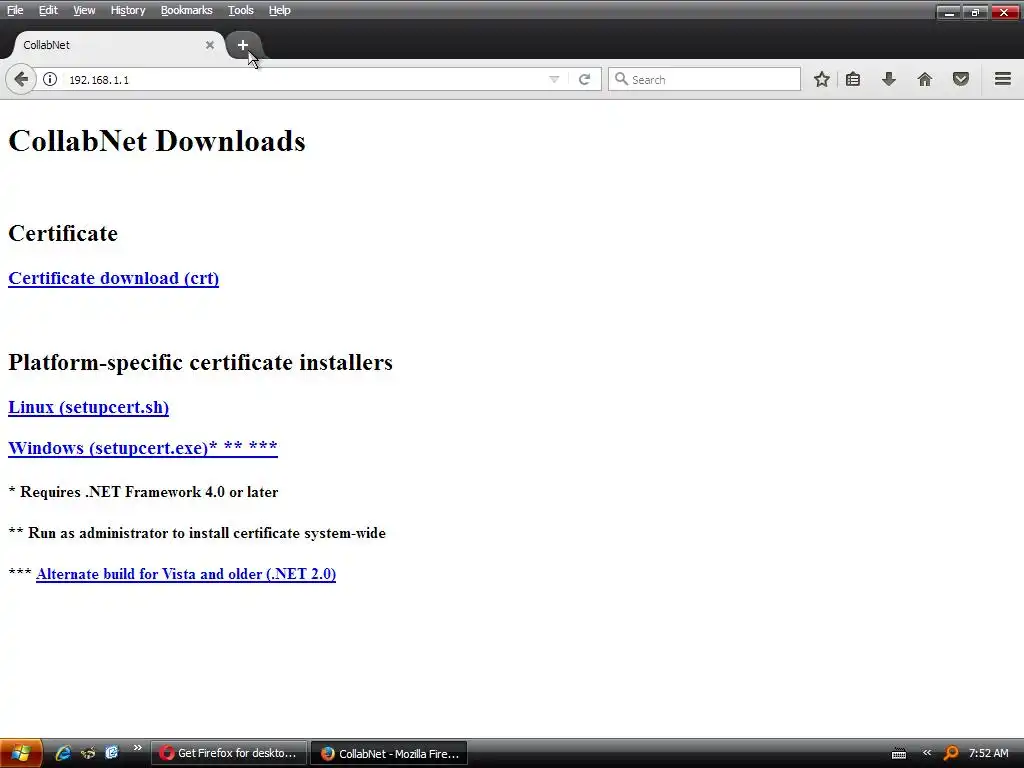Open the Windows Start button
This screenshot has height=768, width=1024.
coord(21,753)
